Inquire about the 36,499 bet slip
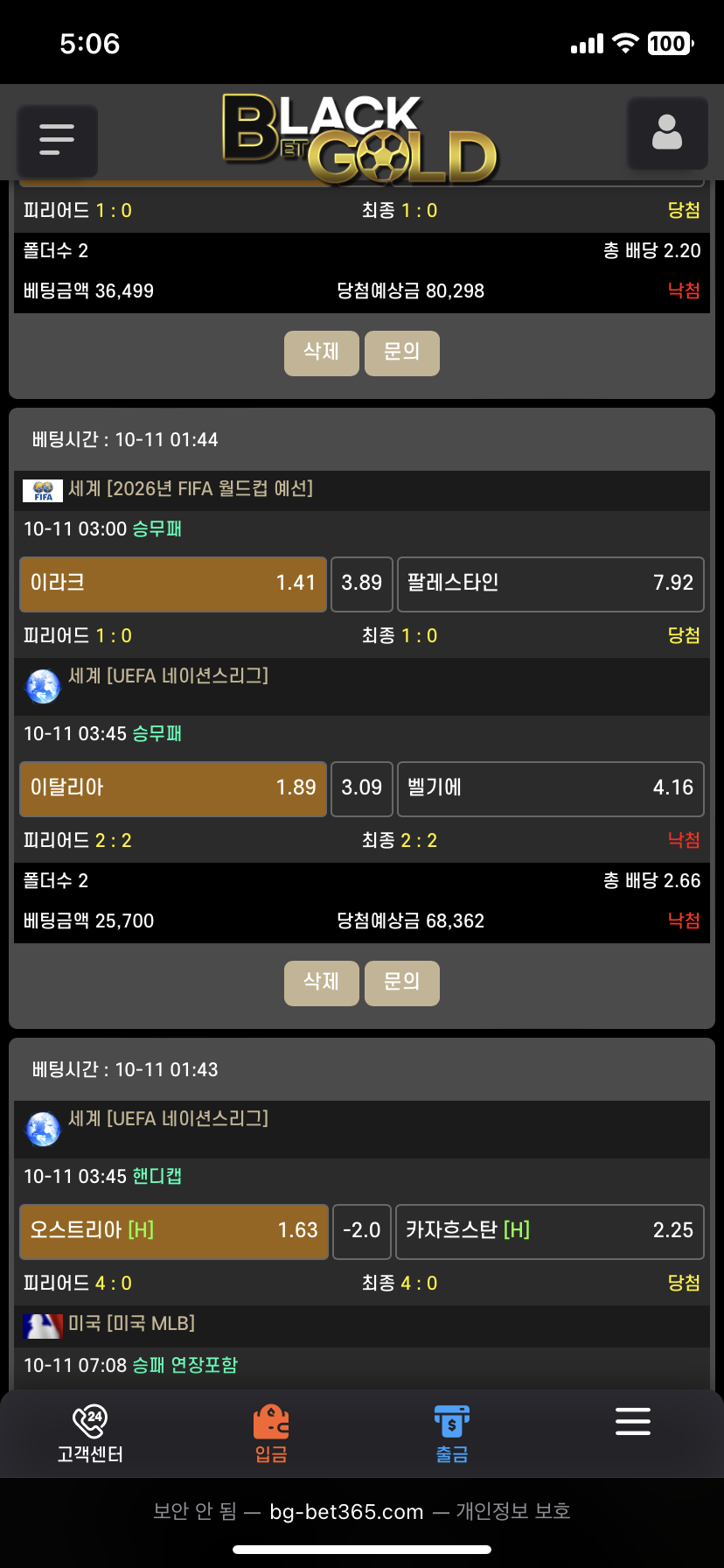Viewport: 724px width, 1568px height. click(401, 353)
